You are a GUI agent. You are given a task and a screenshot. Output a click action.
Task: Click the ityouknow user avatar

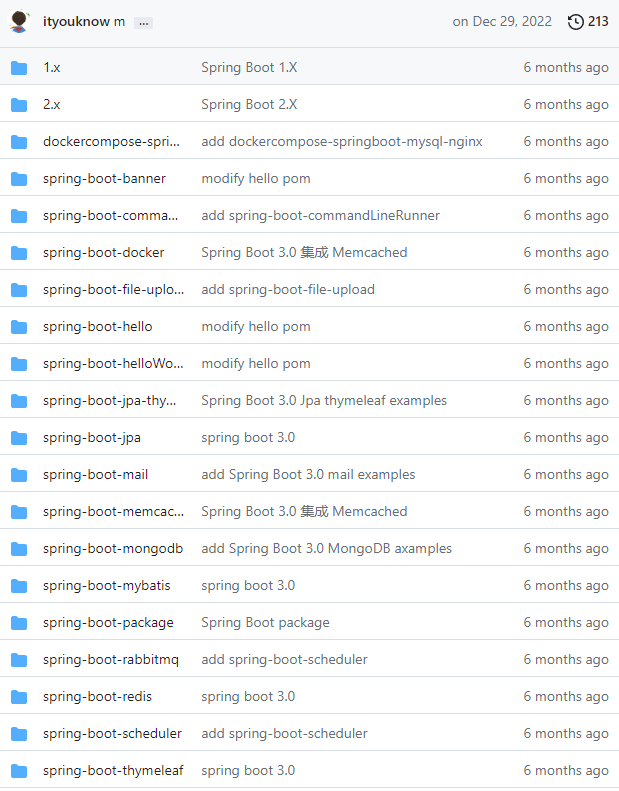pyautogui.click(x=19, y=22)
